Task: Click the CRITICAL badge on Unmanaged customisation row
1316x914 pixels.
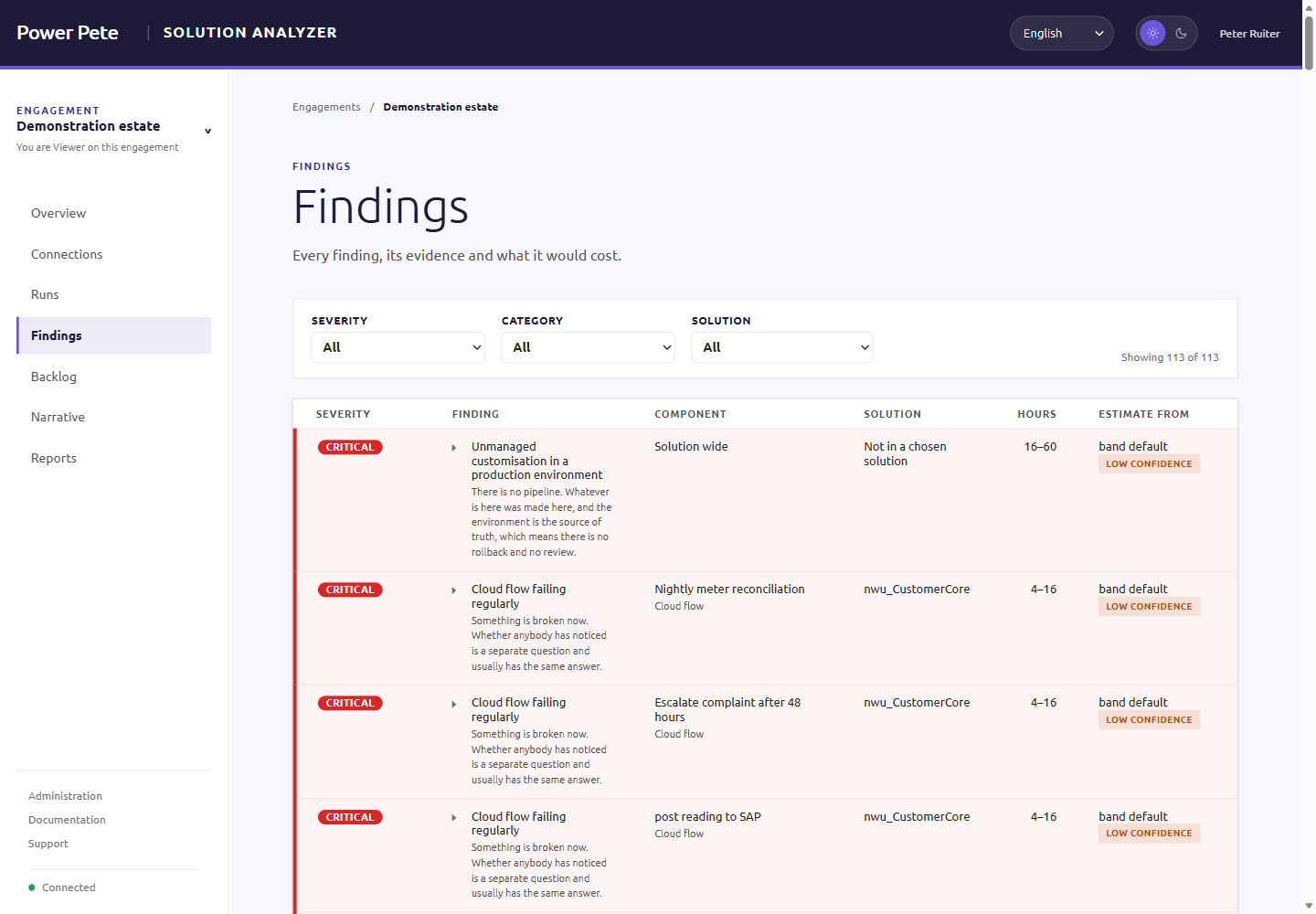Action: pyautogui.click(x=350, y=447)
